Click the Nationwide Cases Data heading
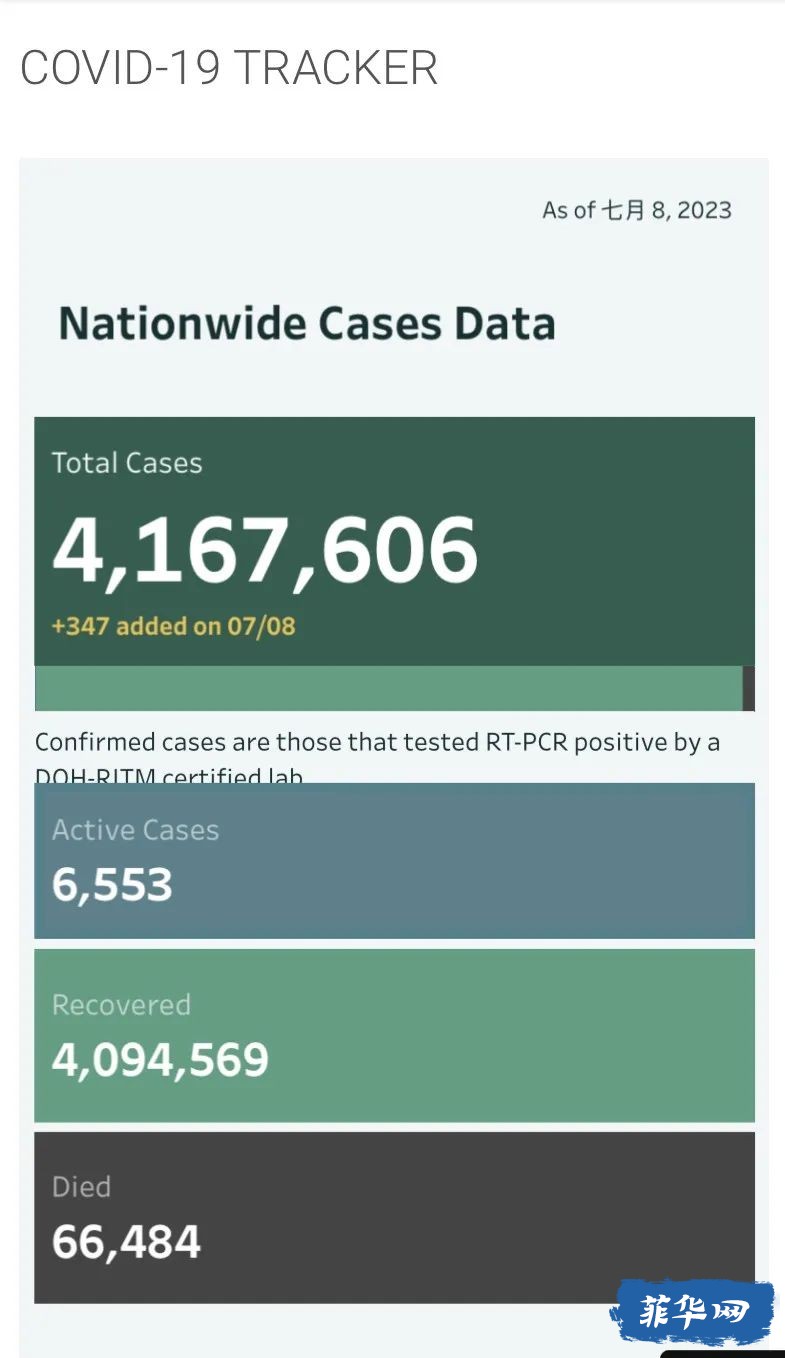Image resolution: width=785 pixels, height=1358 pixels. click(x=307, y=324)
